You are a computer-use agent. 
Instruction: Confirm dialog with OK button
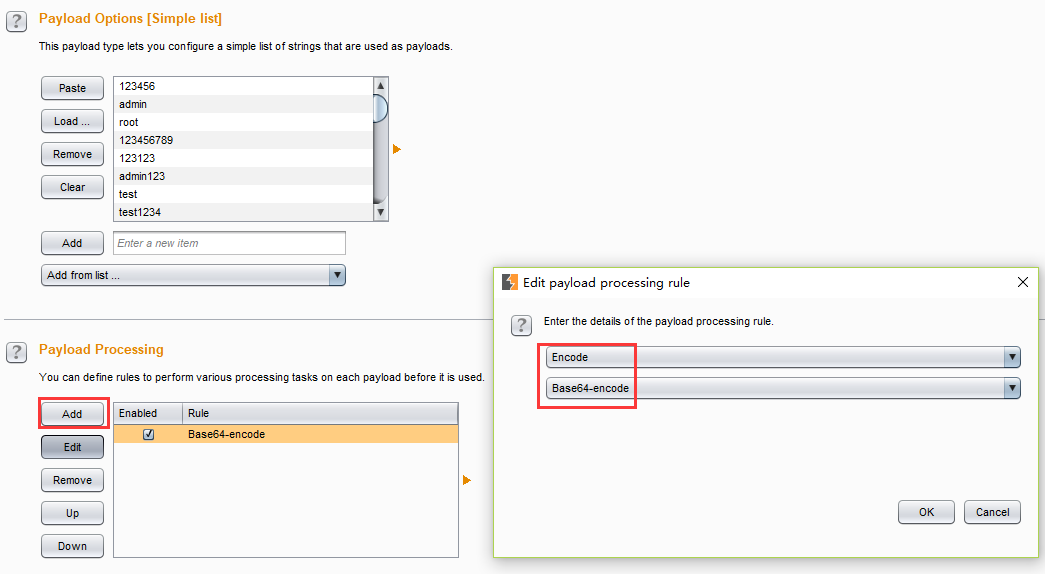click(x=926, y=512)
